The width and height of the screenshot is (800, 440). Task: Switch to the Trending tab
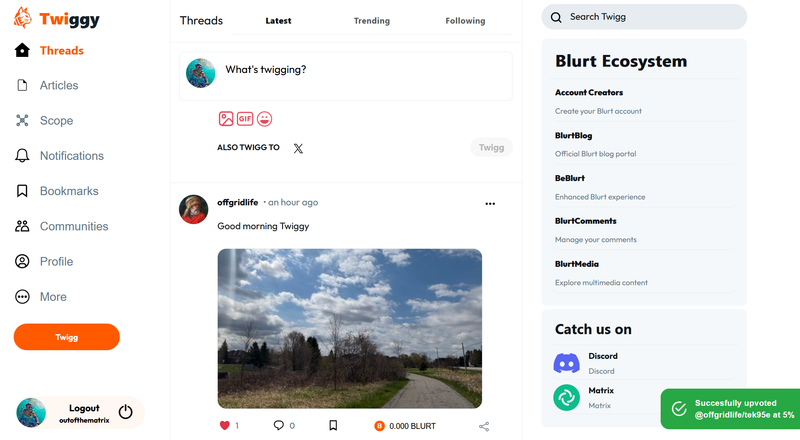click(x=372, y=21)
